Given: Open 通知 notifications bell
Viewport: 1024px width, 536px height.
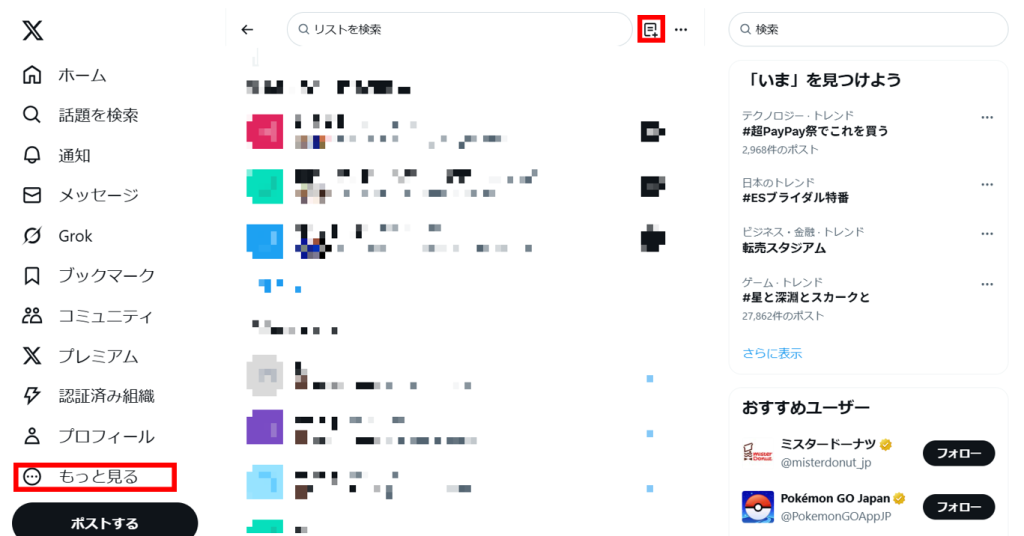Looking at the screenshot, I should click(x=32, y=155).
